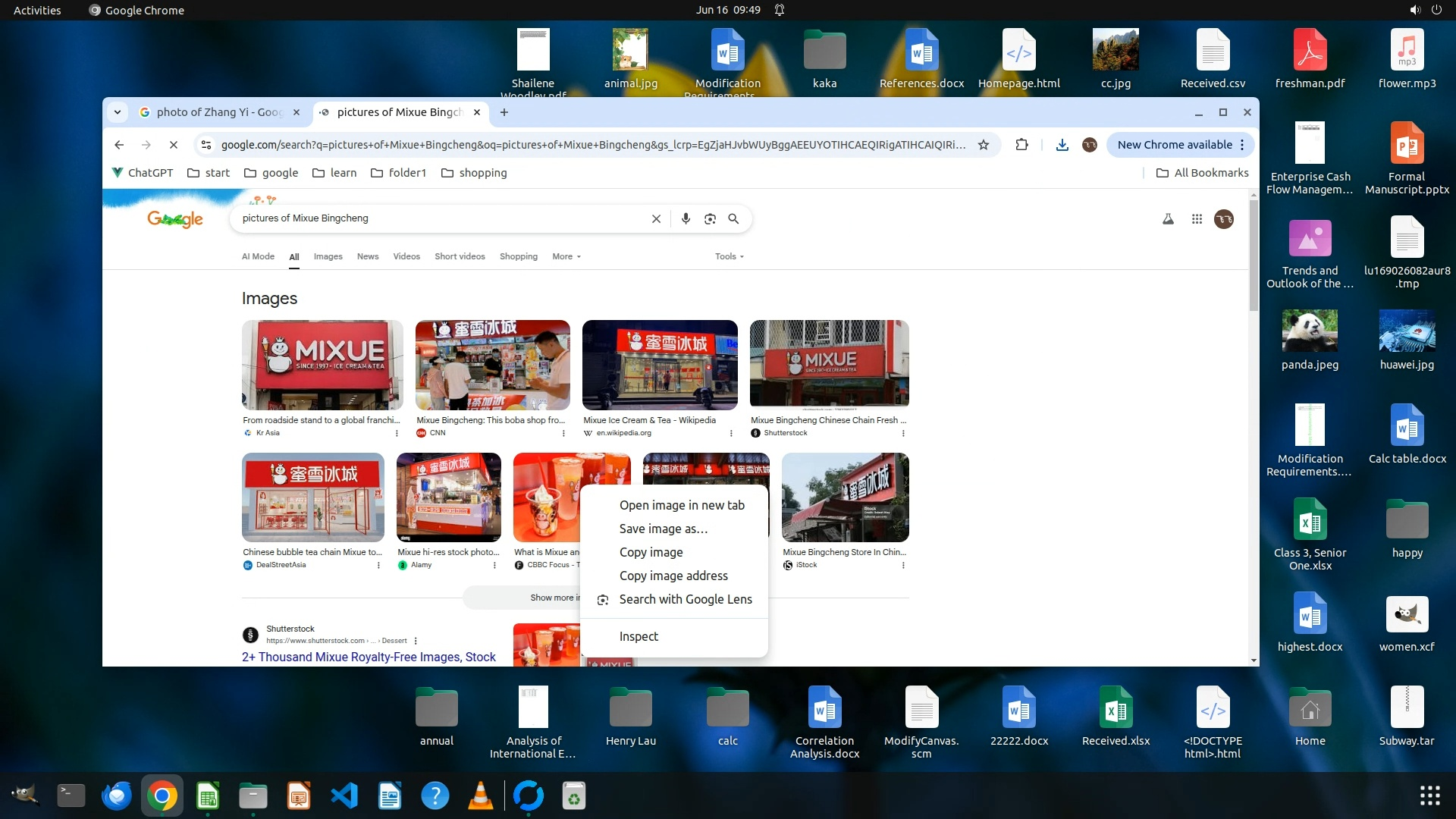Bookmark this page with the star icon

pos(984,145)
